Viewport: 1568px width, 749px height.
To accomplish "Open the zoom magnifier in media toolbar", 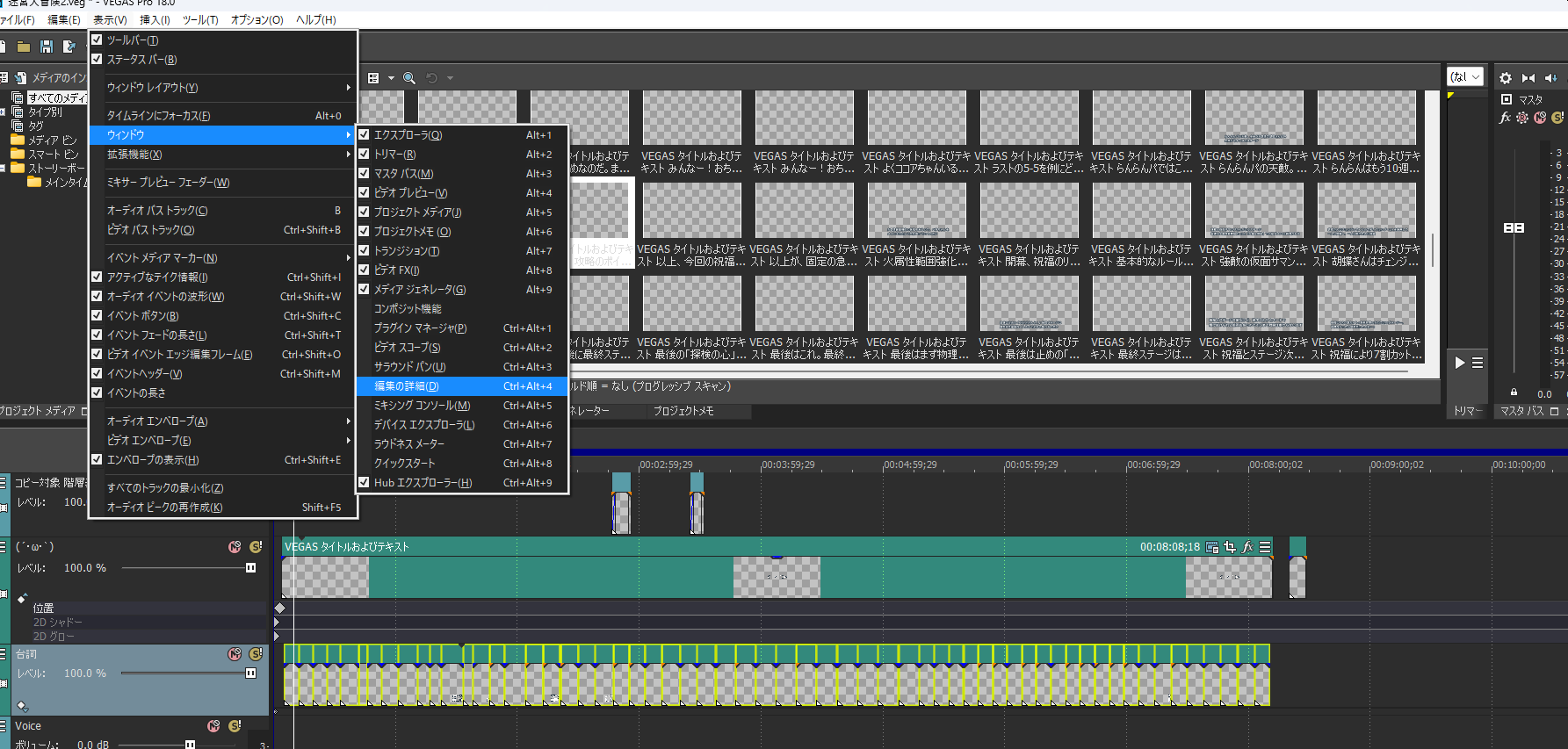I will tap(409, 78).
